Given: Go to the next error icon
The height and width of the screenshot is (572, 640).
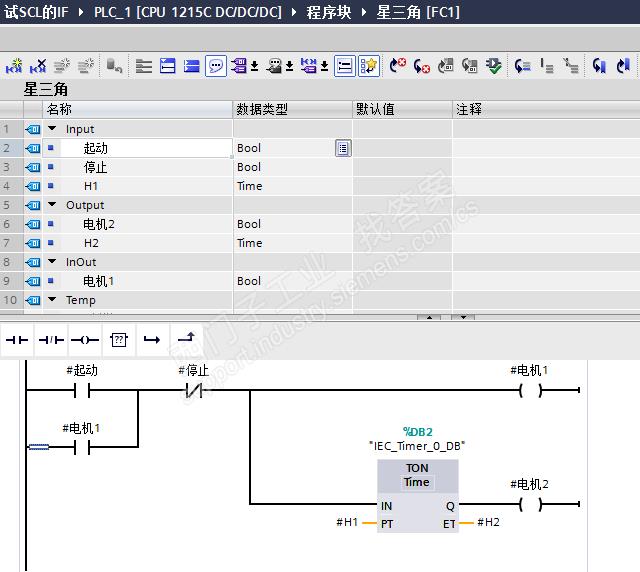Looking at the screenshot, I should (422, 65).
